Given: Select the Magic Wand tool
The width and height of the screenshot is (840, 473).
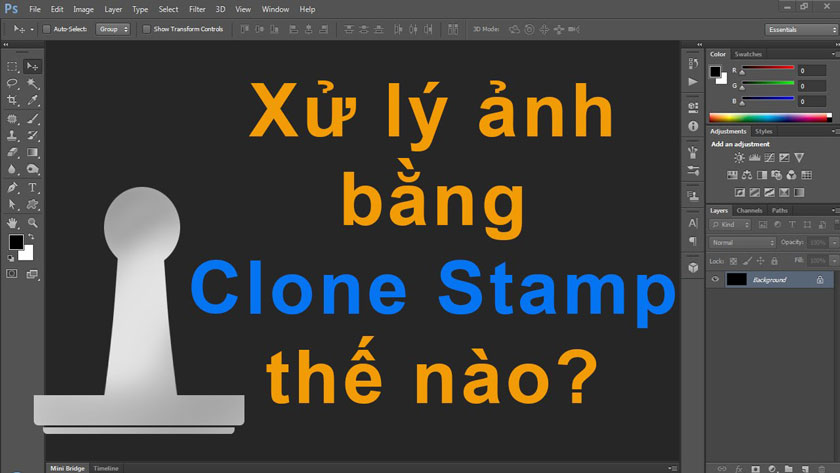Looking at the screenshot, I should (33, 84).
